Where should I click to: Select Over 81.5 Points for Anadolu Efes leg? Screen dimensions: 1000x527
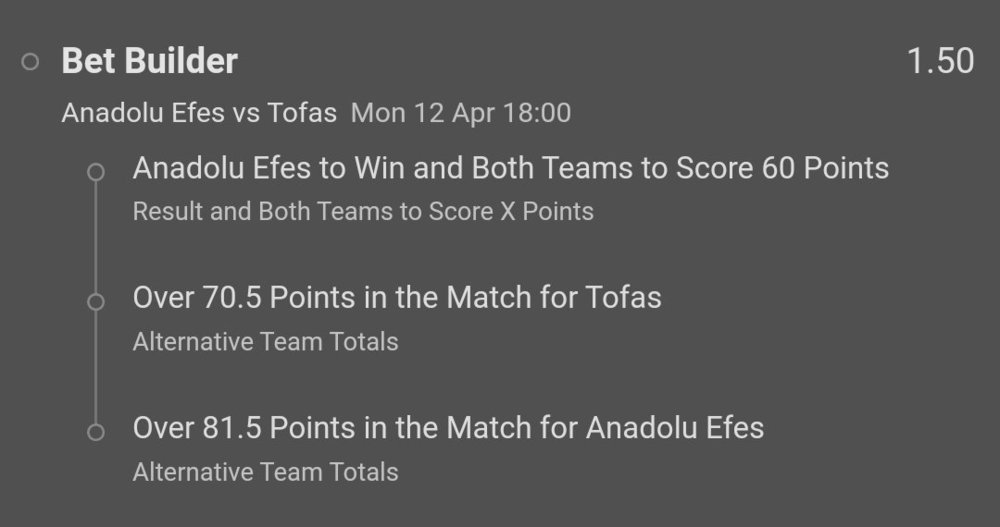coord(448,428)
